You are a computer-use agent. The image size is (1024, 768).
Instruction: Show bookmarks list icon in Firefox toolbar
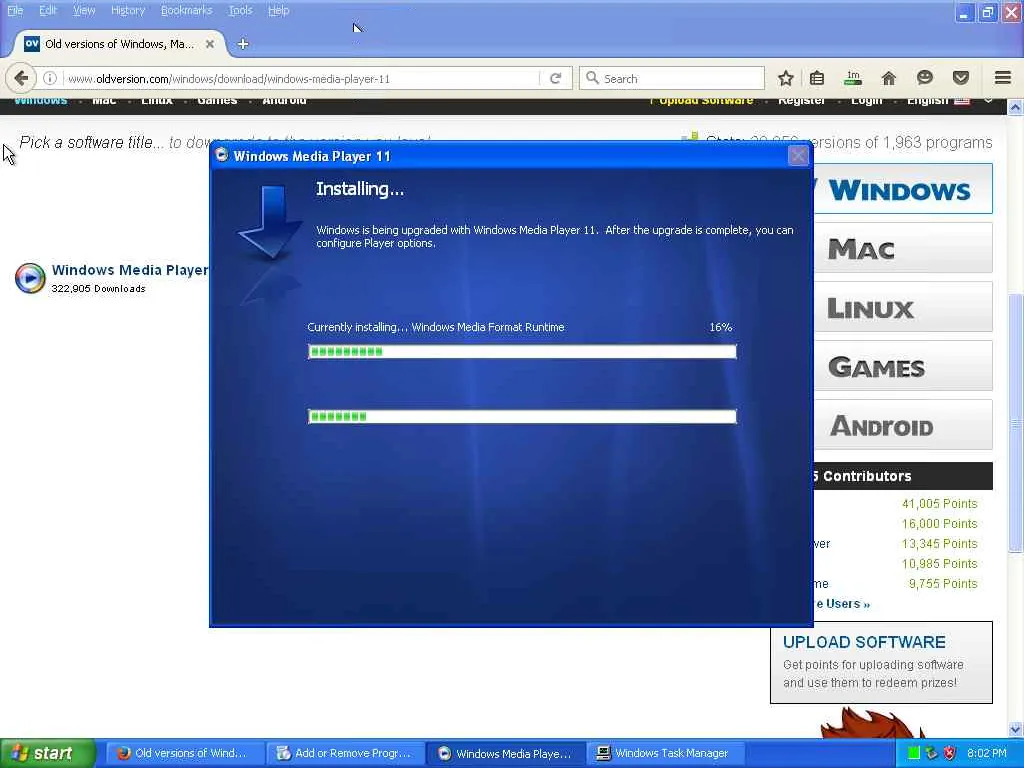817,78
